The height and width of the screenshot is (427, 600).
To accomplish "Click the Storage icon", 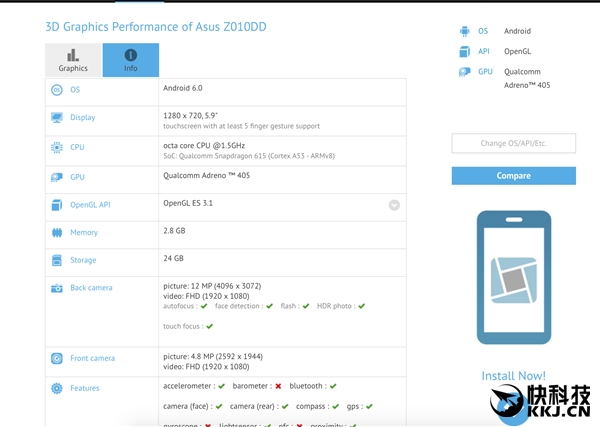I will [57, 260].
